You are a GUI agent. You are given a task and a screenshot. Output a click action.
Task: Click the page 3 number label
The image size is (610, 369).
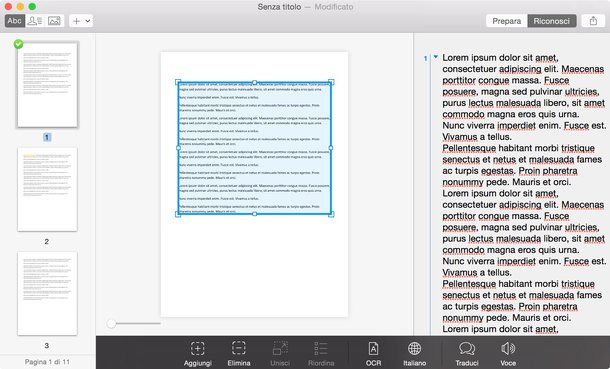(47, 345)
